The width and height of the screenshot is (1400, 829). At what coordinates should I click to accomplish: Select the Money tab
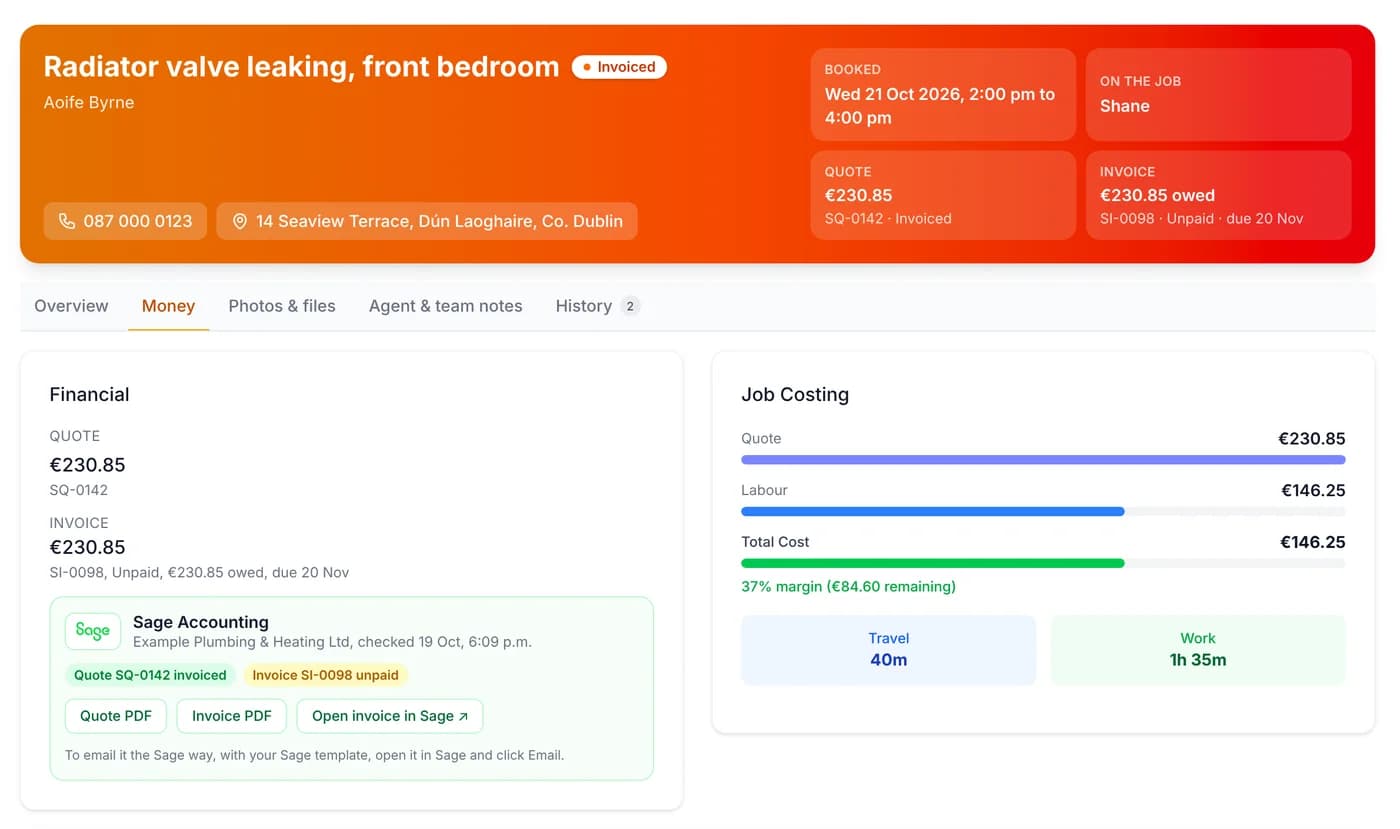168,306
